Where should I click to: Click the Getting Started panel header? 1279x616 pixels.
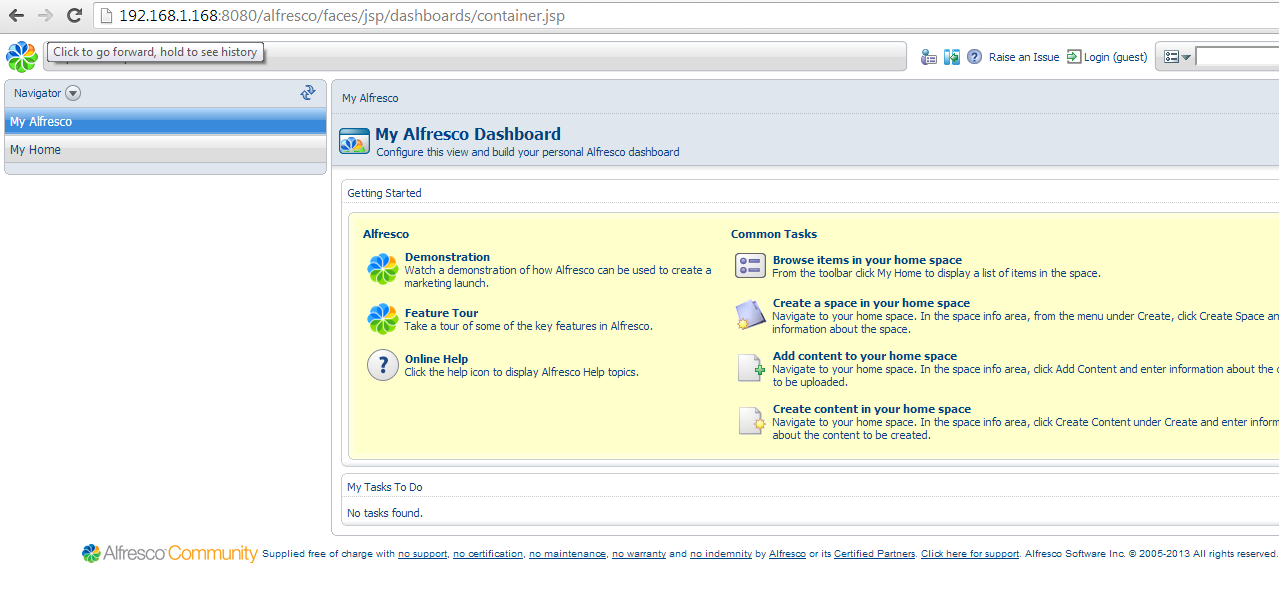click(384, 193)
